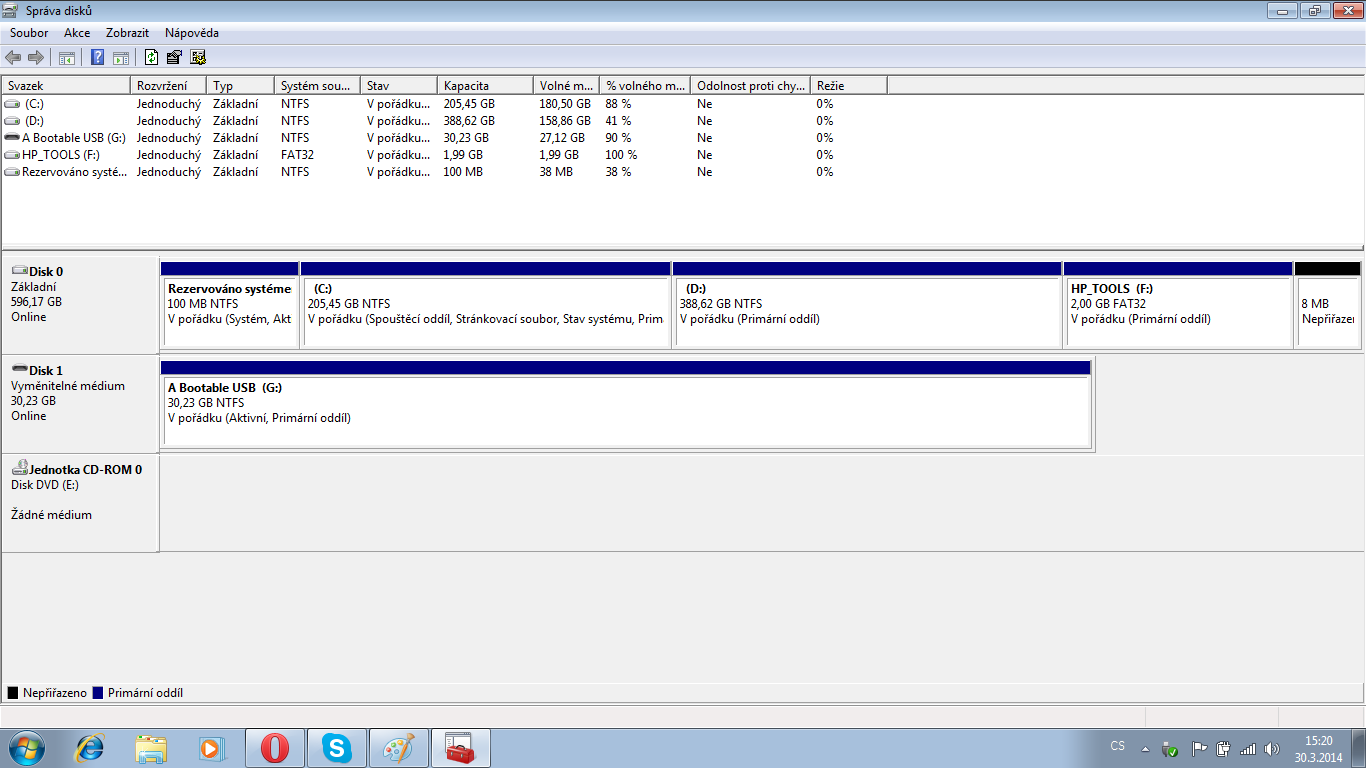1366x768 pixels.
Task: Click the 38 MB free space cell
Action: [x=556, y=172]
